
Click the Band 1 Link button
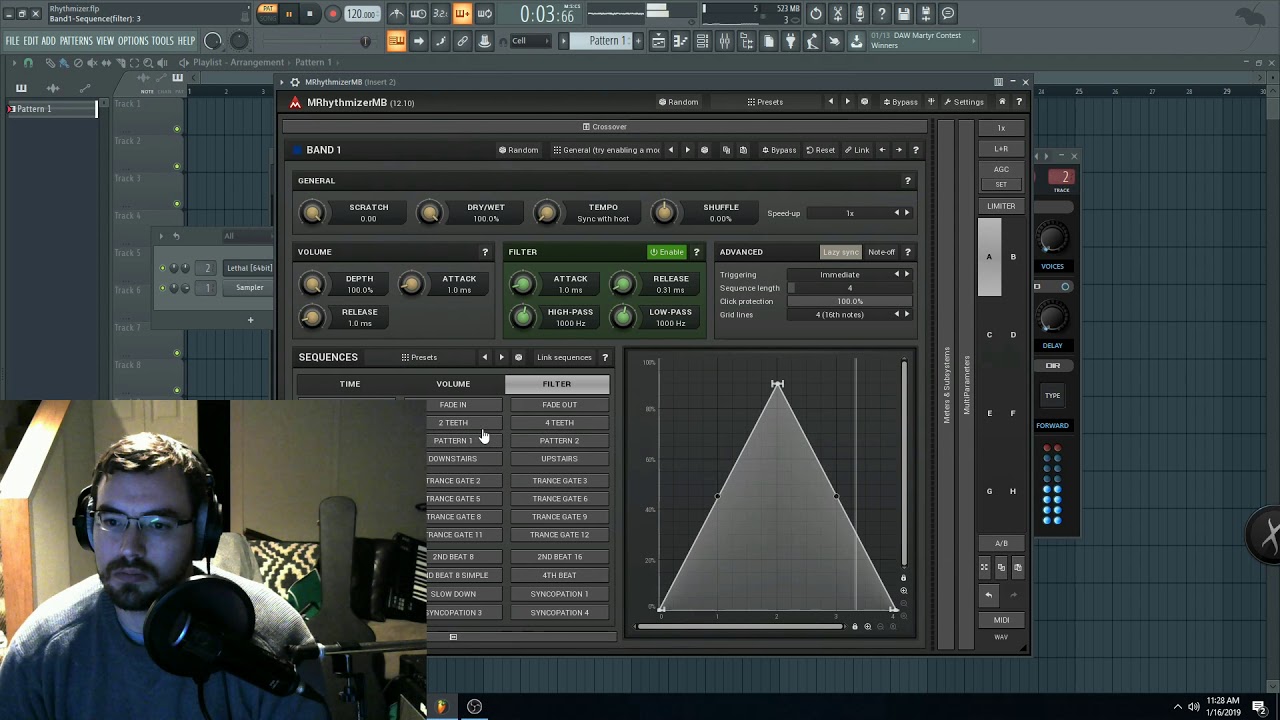(857, 150)
